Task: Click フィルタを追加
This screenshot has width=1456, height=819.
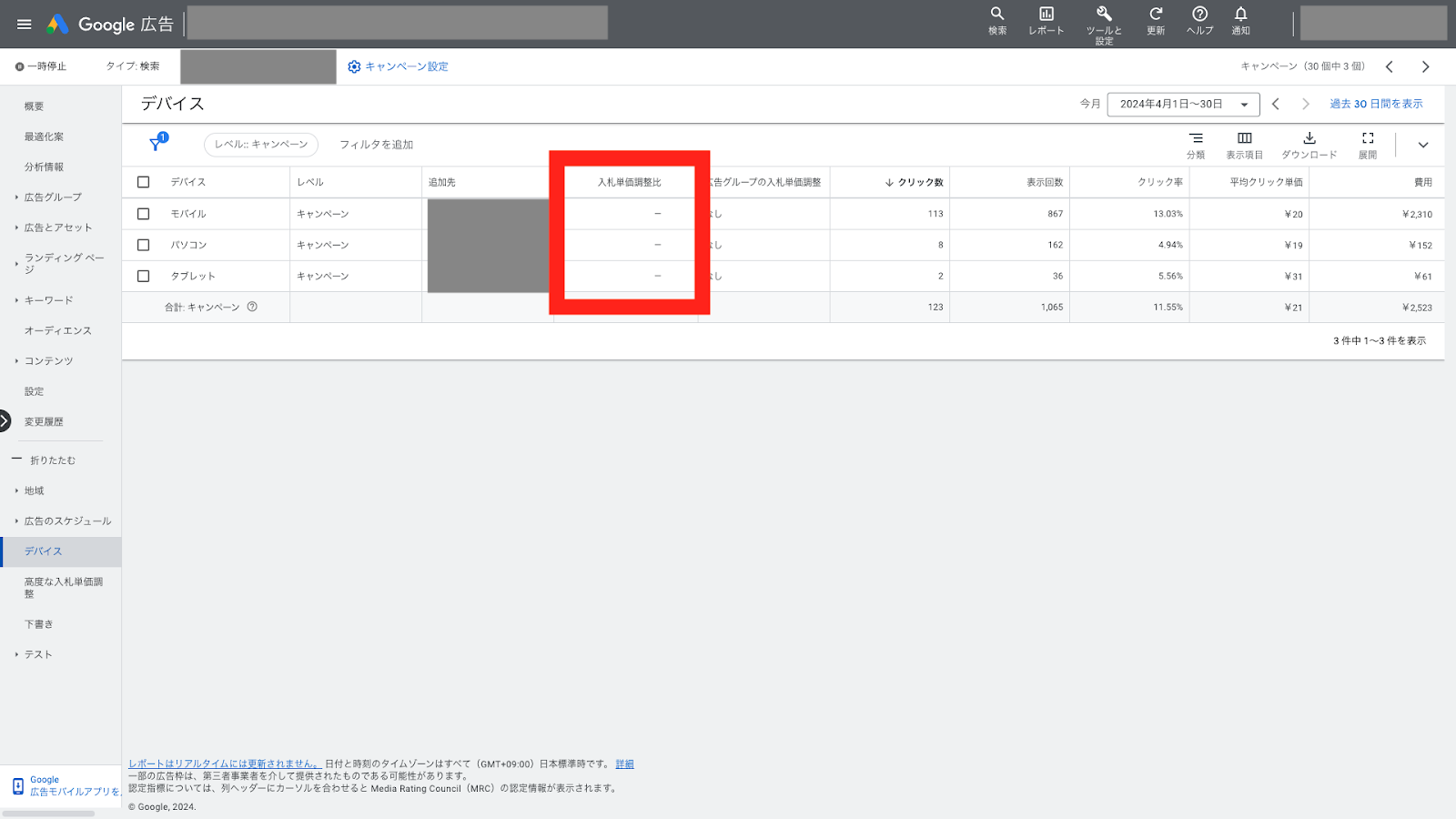Action: [377, 145]
